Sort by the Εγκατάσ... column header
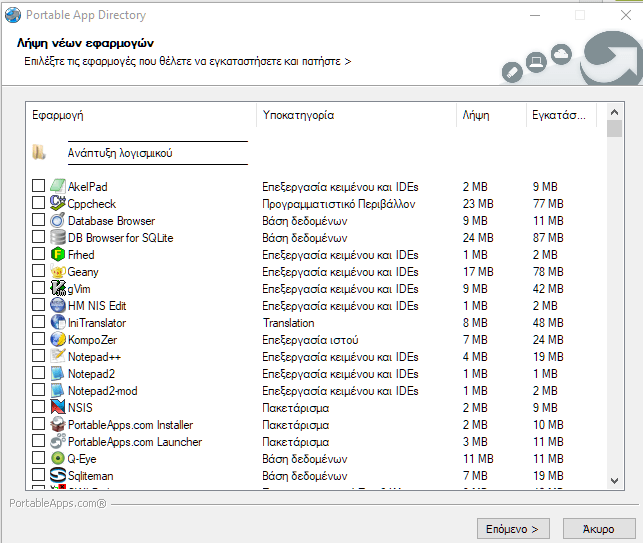Viewport: 643px width, 543px height. pyautogui.click(x=561, y=115)
